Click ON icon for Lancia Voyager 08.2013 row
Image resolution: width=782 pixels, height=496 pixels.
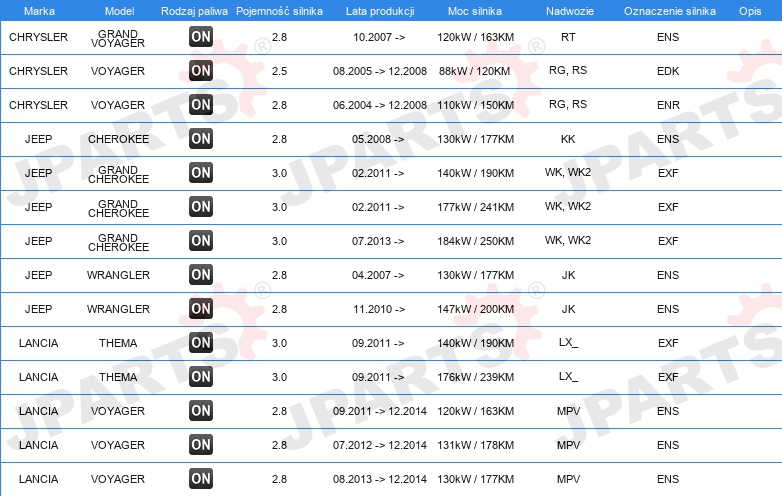[x=201, y=479]
